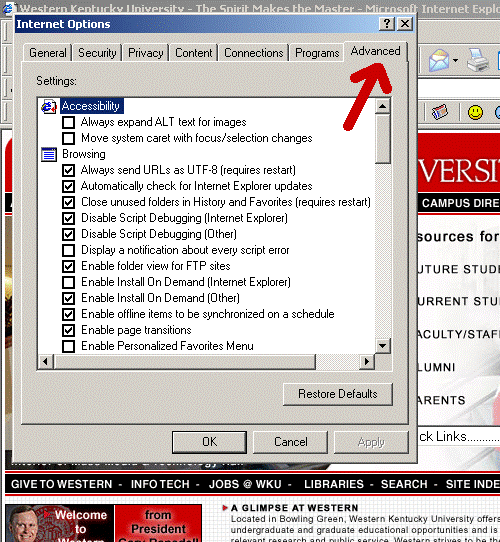The image size is (500, 542).
Task: Click the Accessibility category icon
Action: click(49, 106)
